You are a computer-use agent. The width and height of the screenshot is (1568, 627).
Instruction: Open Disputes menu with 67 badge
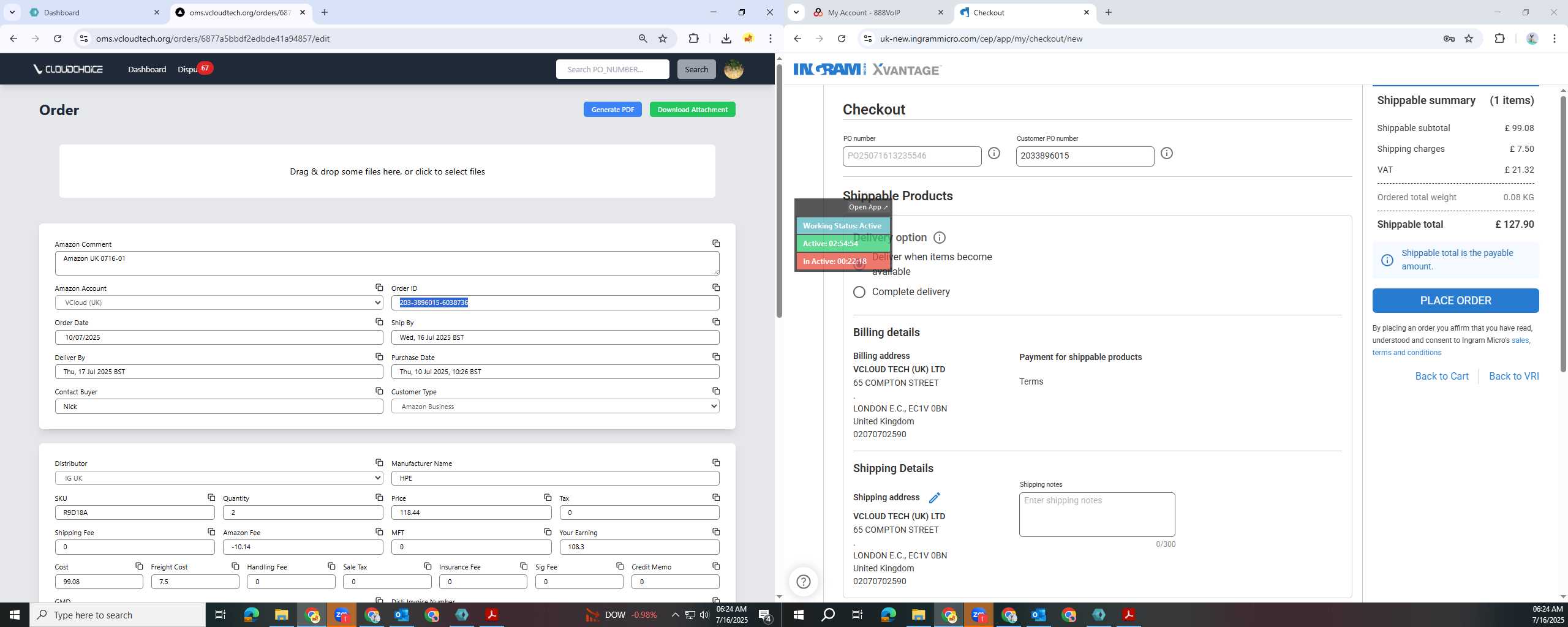(194, 69)
